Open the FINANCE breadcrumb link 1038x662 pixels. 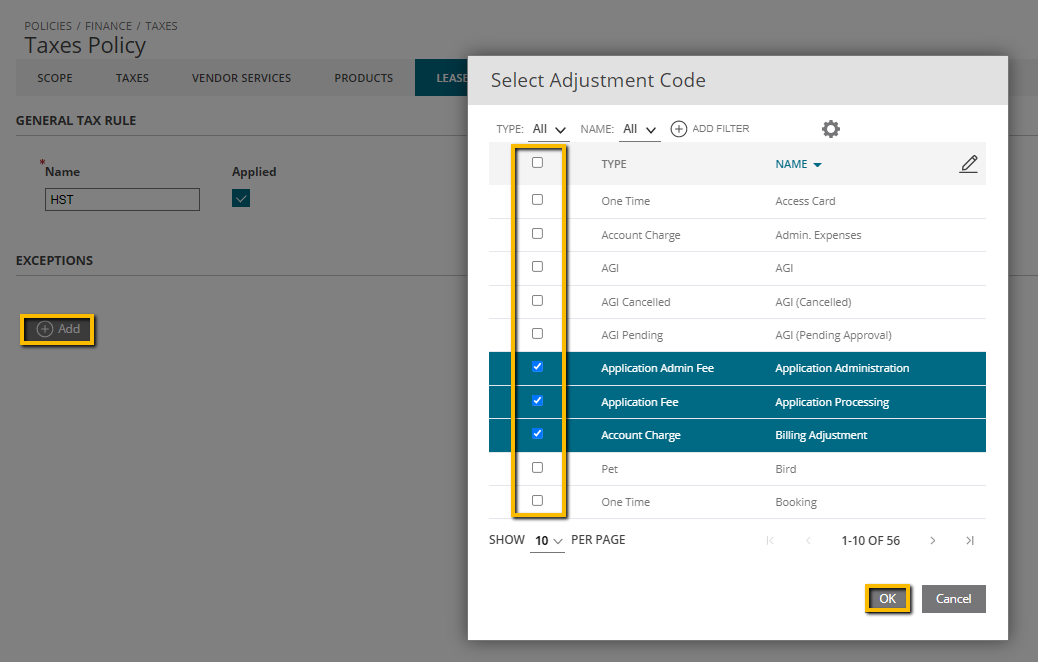tap(109, 26)
